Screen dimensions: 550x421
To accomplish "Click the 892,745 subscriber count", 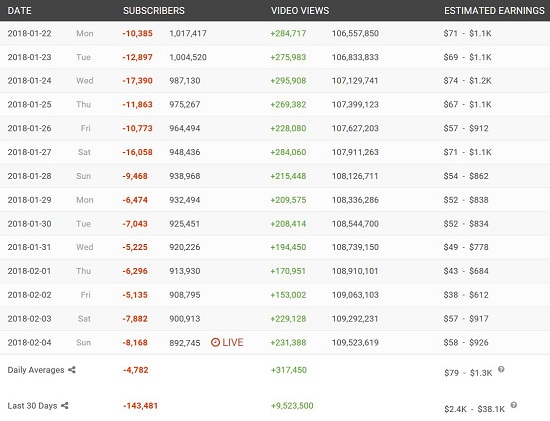I will coord(185,343).
